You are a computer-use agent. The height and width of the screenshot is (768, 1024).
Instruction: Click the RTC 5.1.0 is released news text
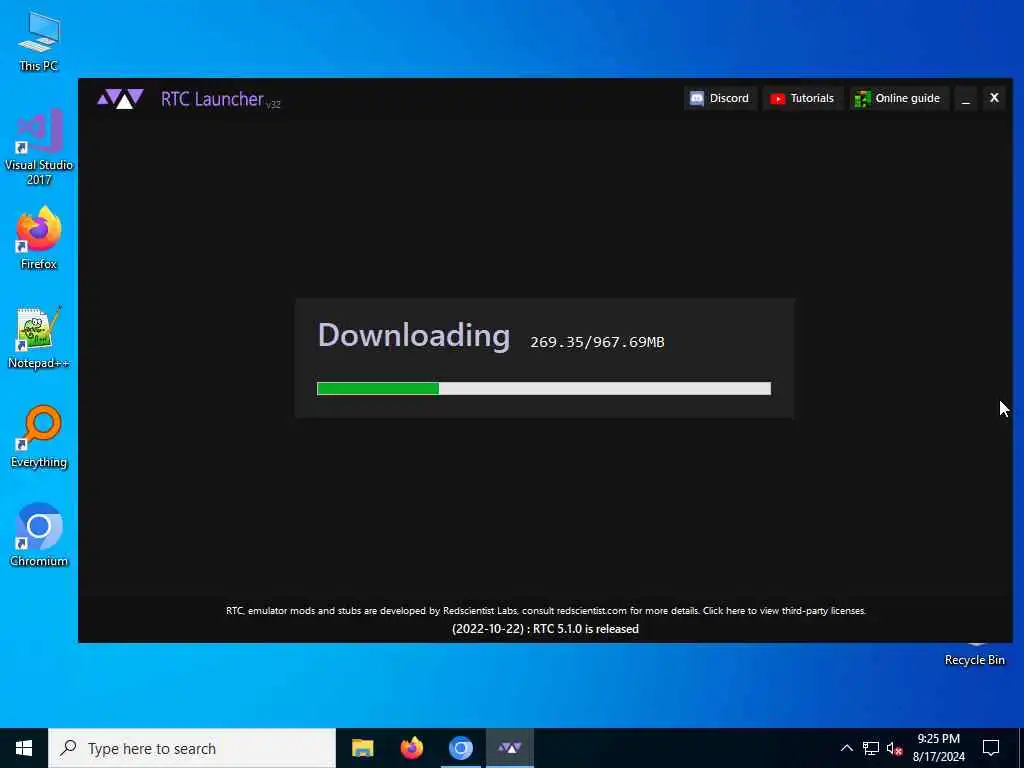click(545, 629)
